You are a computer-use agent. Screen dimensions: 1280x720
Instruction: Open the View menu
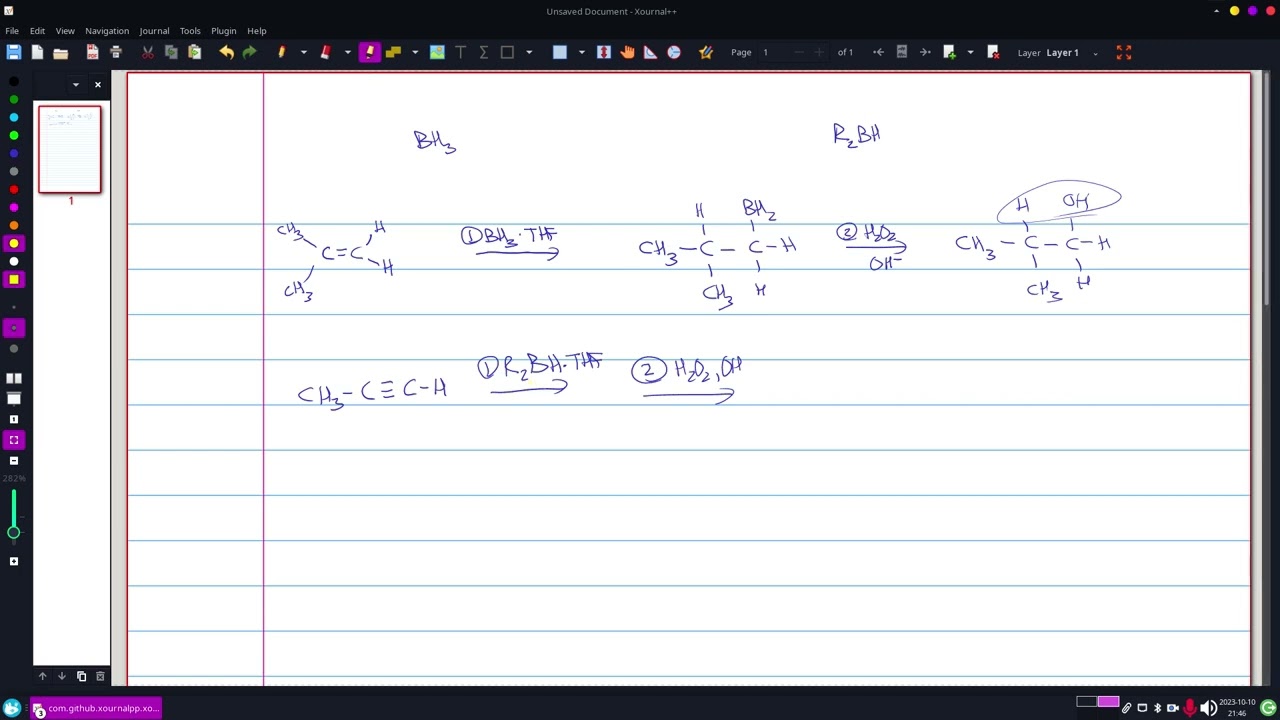coord(65,31)
